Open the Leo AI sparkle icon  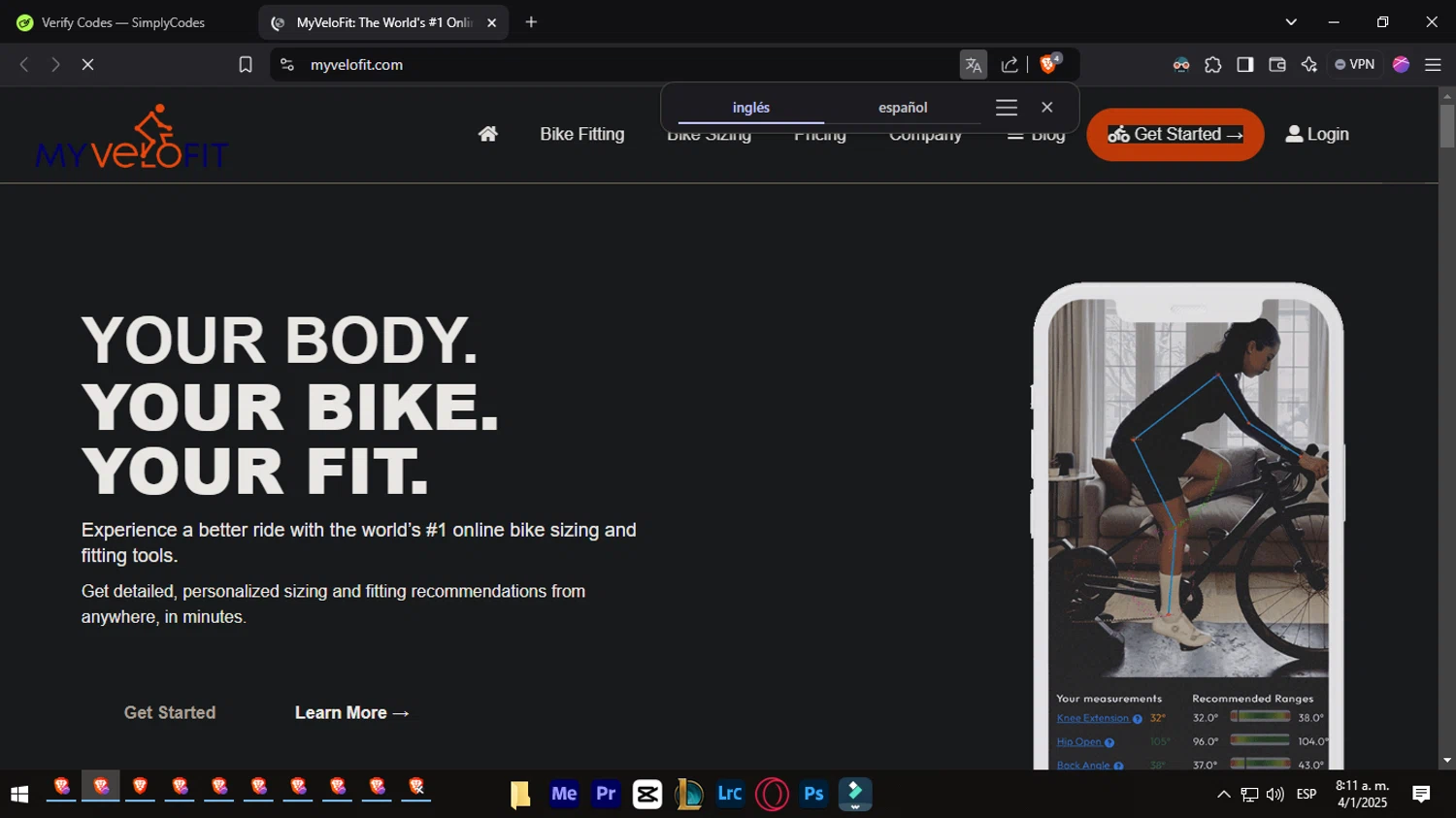[x=1309, y=65]
